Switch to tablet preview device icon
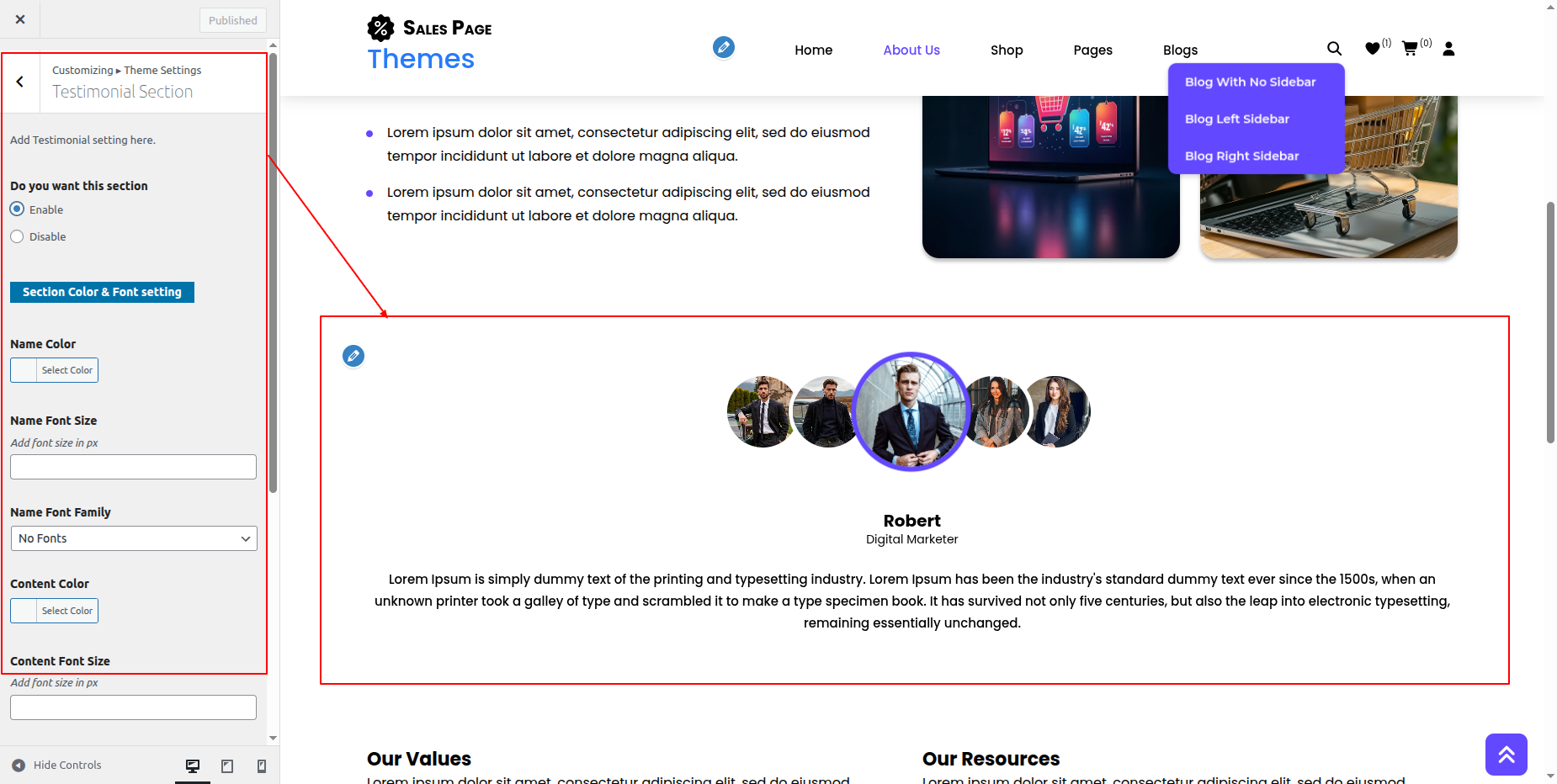Screen dimensions: 1557x784 point(227,765)
